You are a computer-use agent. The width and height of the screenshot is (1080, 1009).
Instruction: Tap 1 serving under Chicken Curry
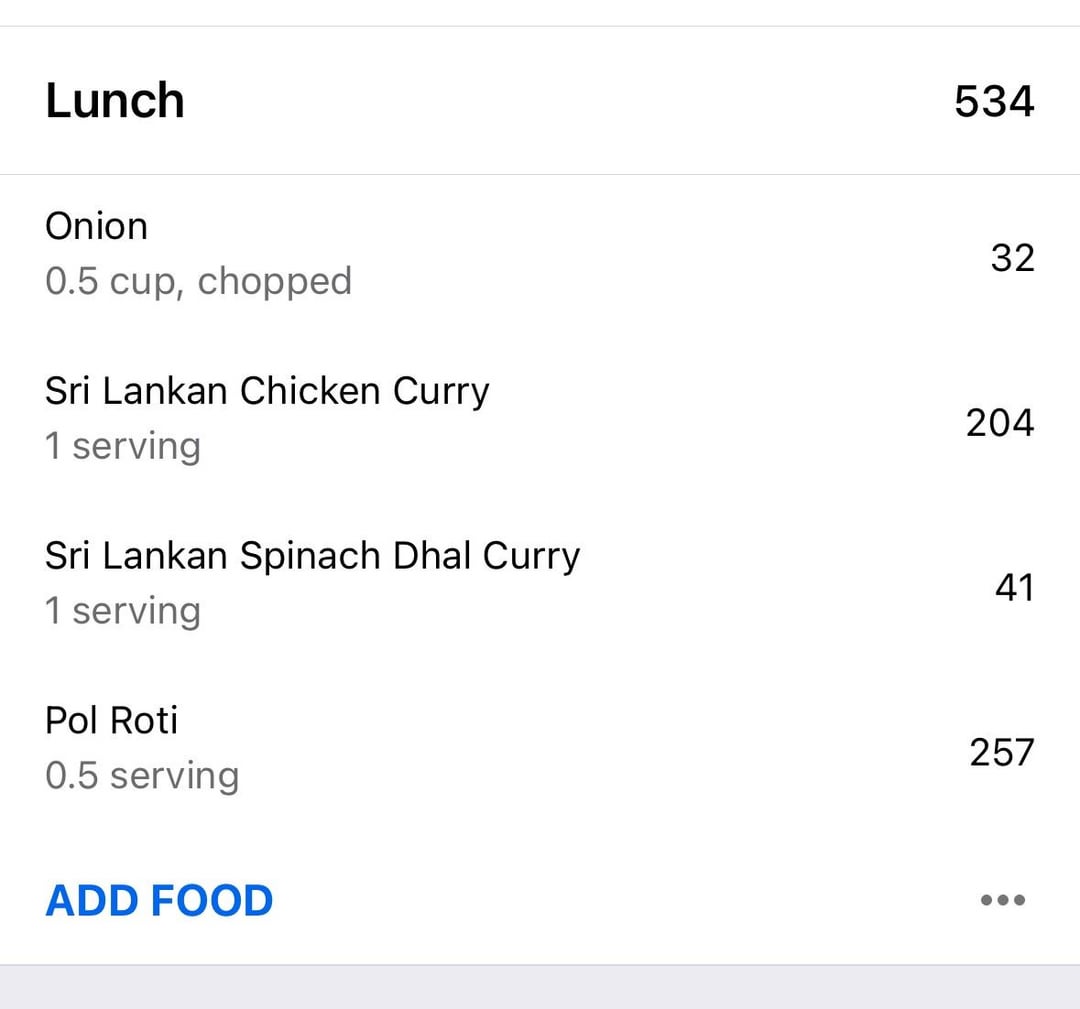coord(123,446)
